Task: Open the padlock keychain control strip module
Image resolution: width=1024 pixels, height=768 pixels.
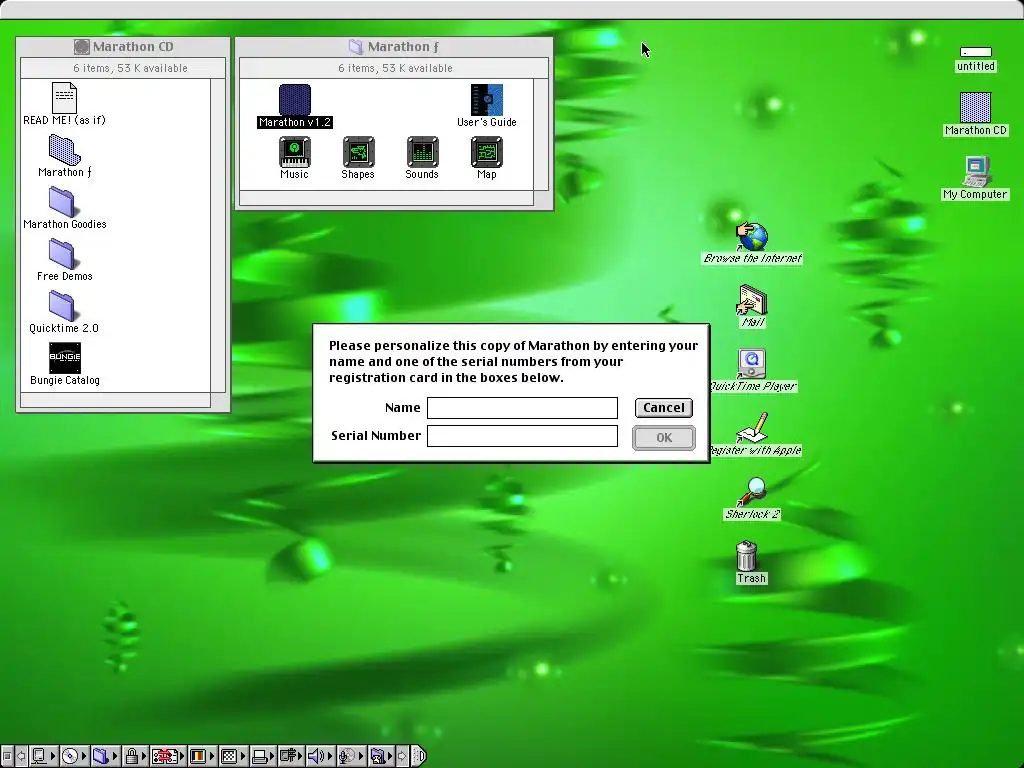Action: tap(135, 756)
